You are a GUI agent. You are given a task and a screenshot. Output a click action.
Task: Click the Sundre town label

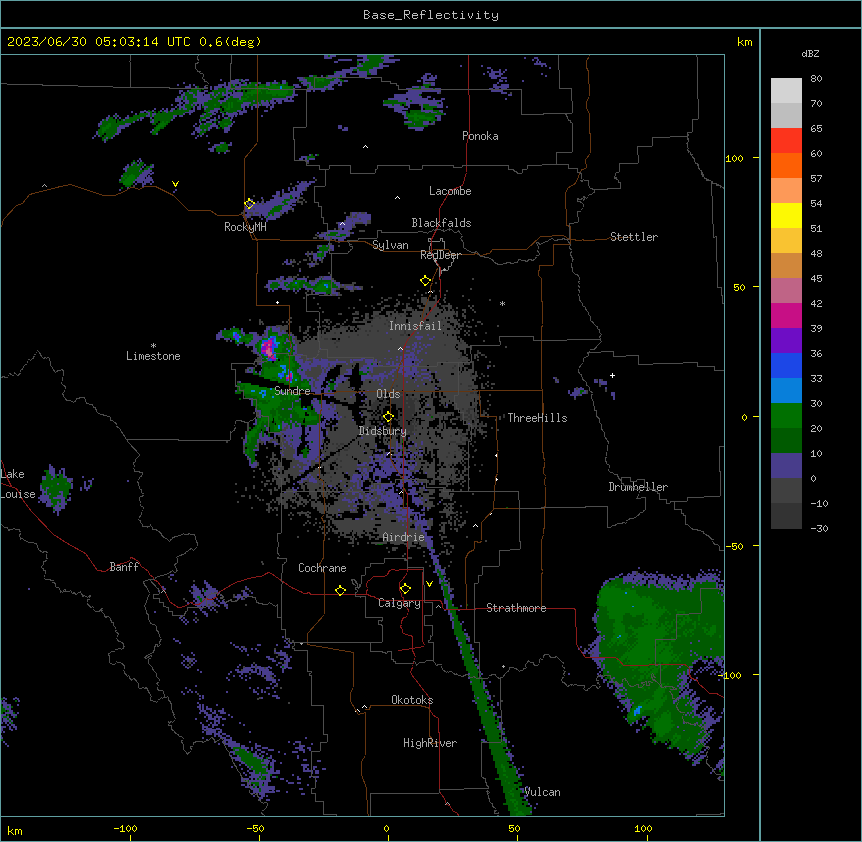click(292, 391)
